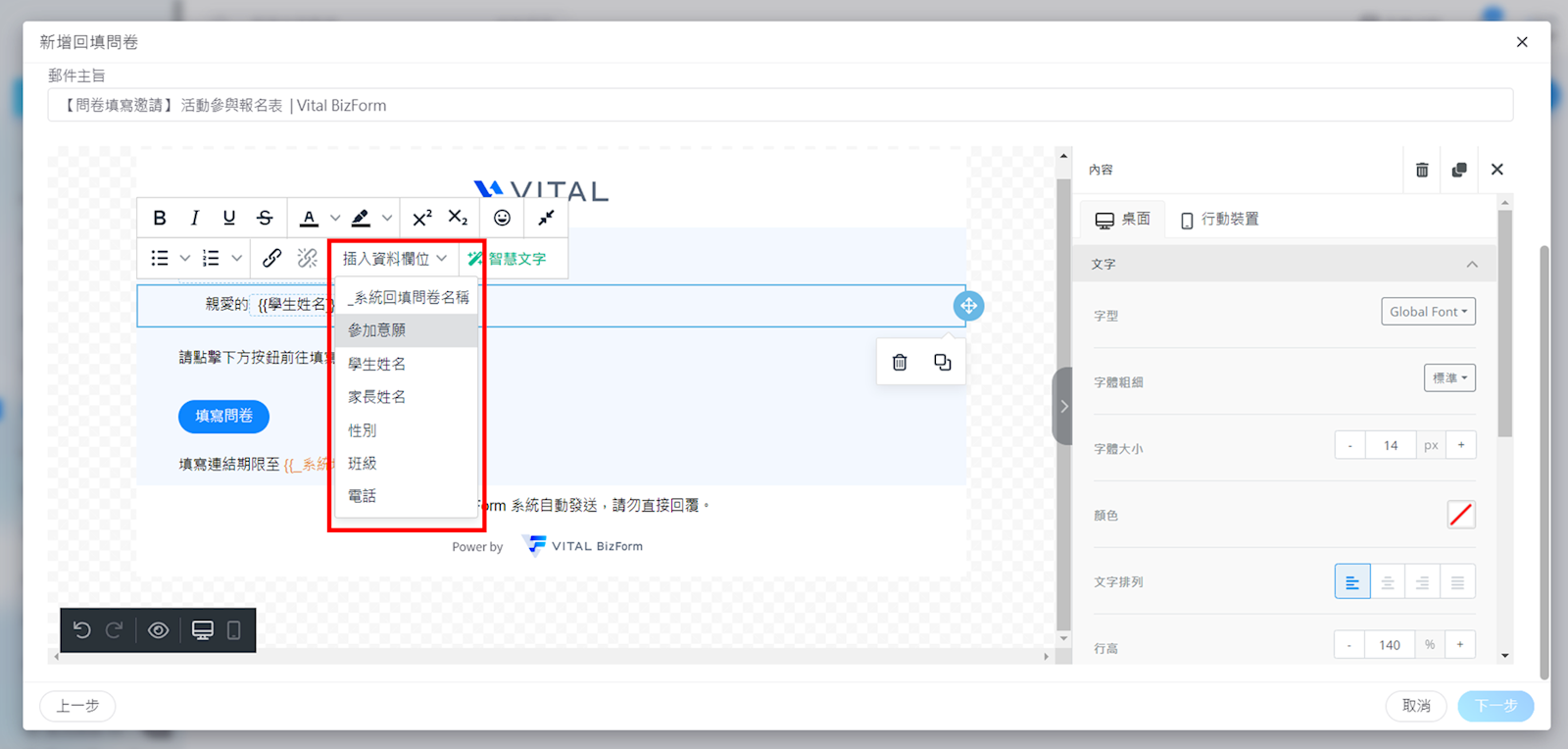Toggle preview with the eye icon

(x=158, y=630)
